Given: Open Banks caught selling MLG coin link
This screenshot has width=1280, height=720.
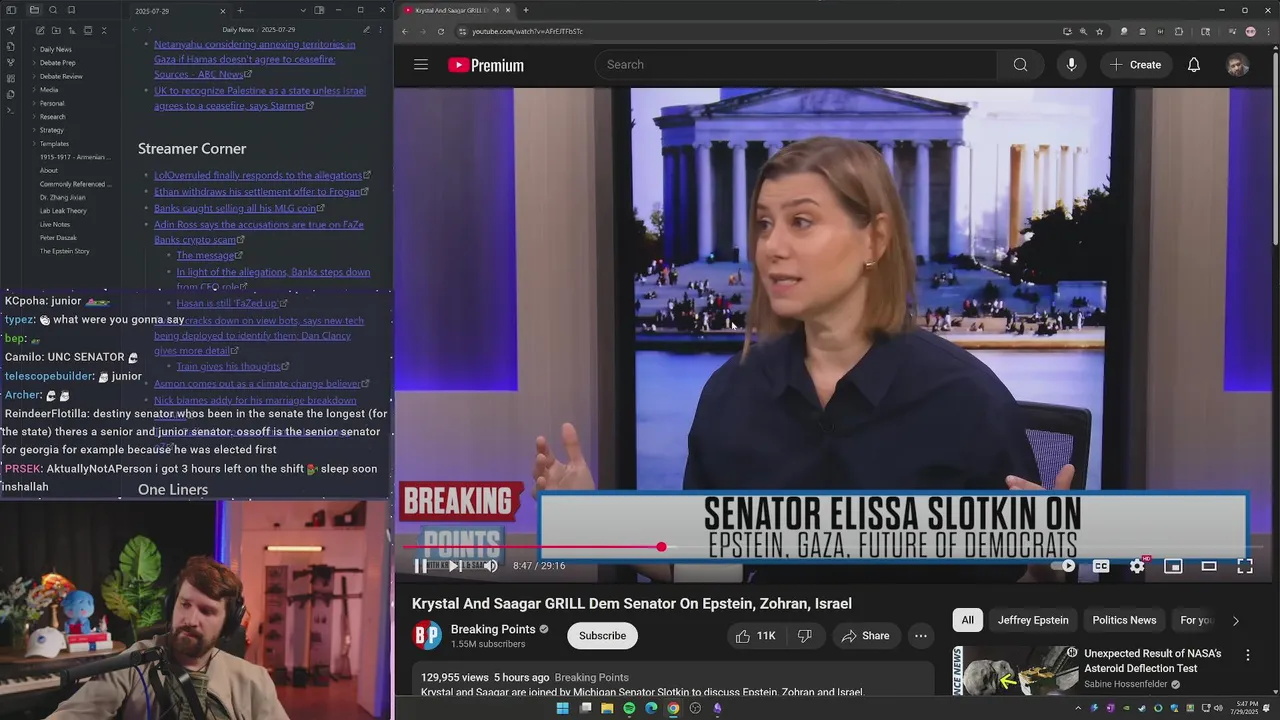Looking at the screenshot, I should coord(235,208).
